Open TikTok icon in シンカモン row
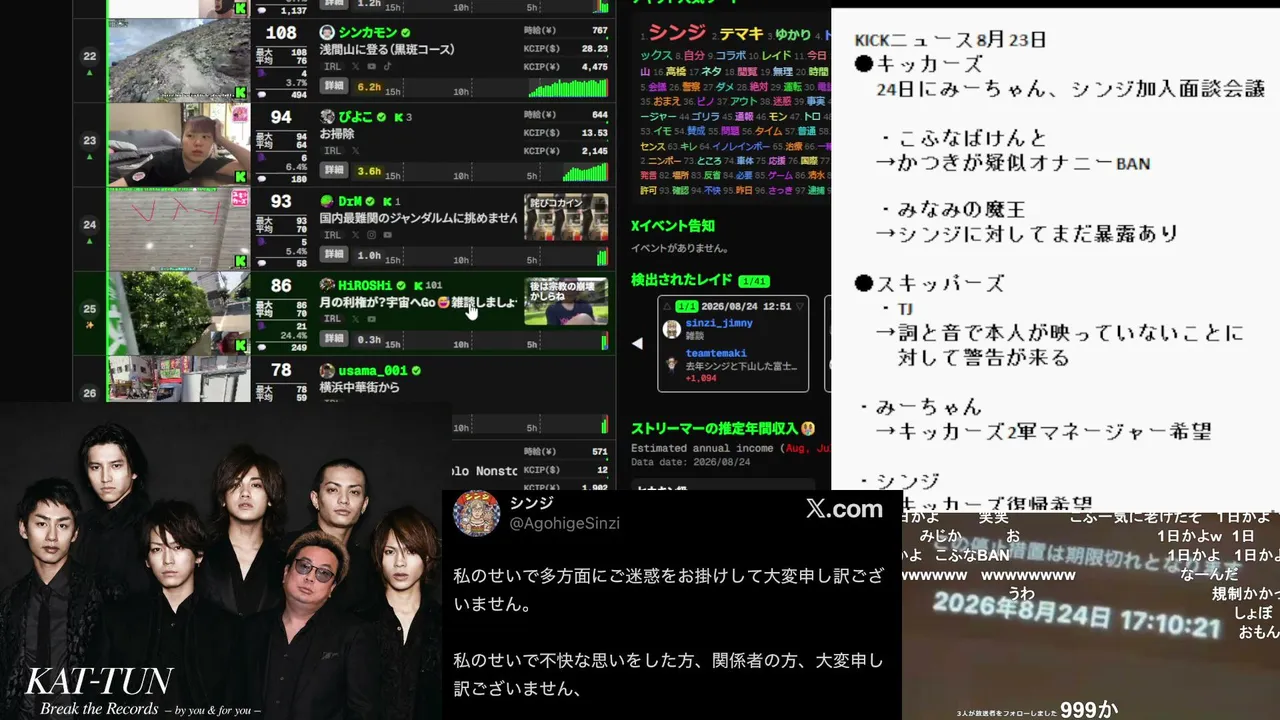The height and width of the screenshot is (720, 1280). 388,66
